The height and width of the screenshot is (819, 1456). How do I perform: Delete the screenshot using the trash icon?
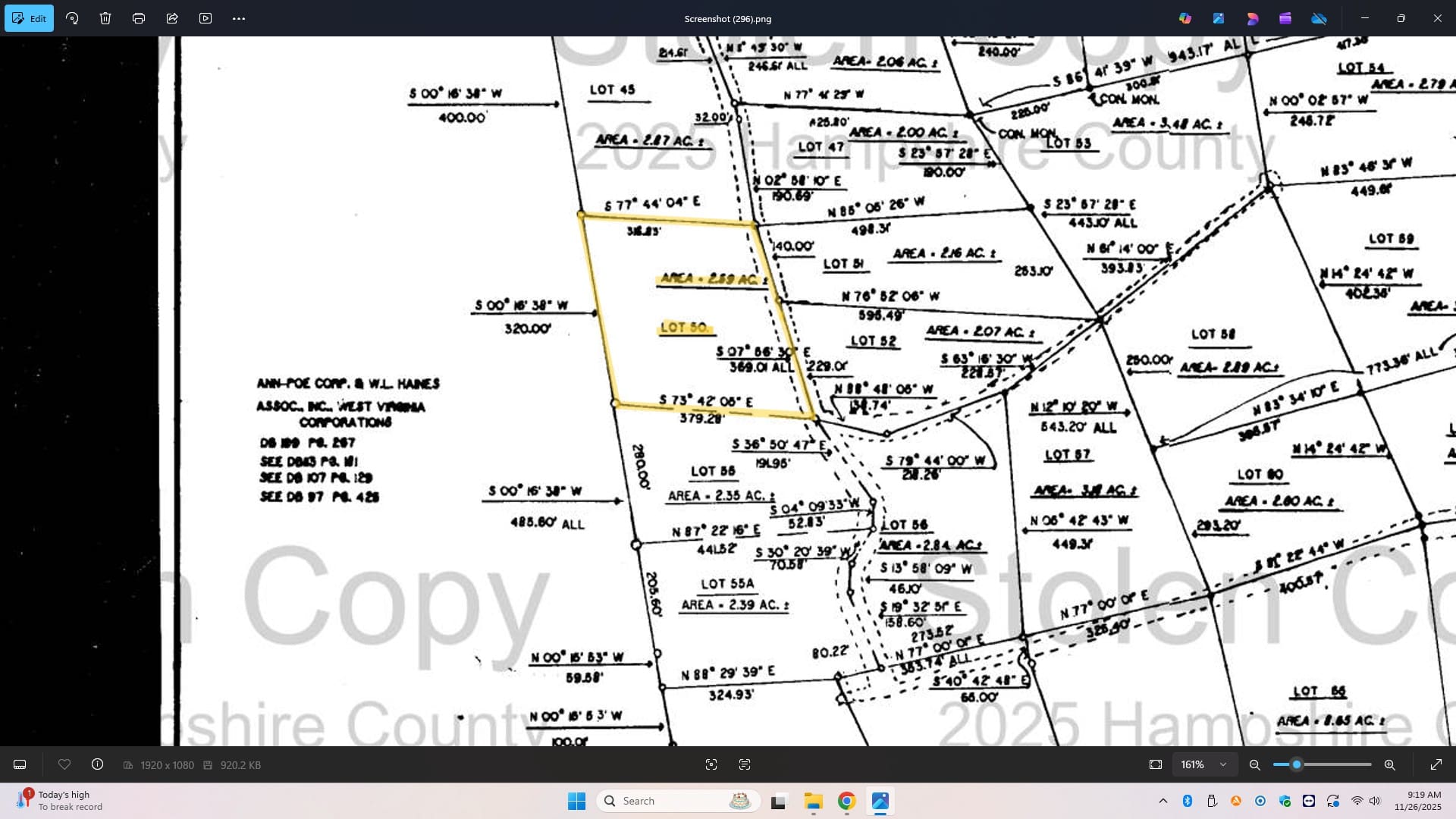(105, 18)
